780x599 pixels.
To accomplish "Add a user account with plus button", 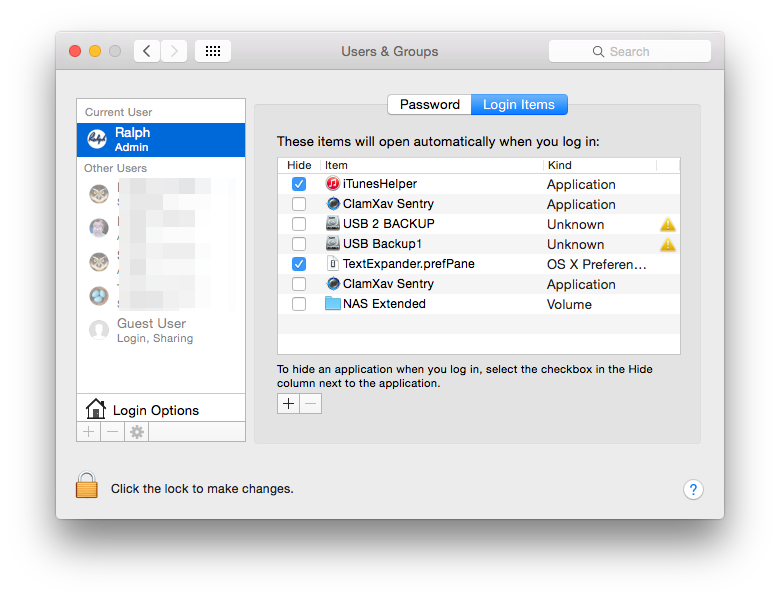I will tap(89, 432).
